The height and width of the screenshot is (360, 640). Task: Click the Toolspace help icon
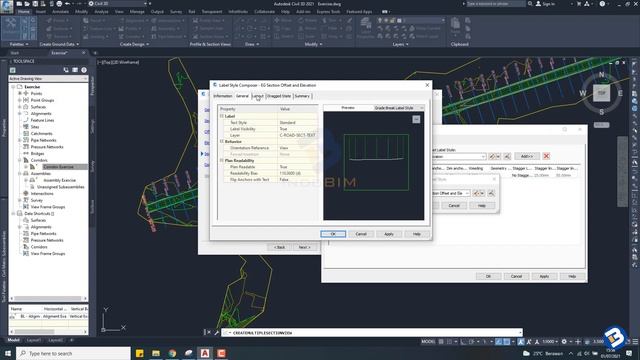click(x=84, y=70)
